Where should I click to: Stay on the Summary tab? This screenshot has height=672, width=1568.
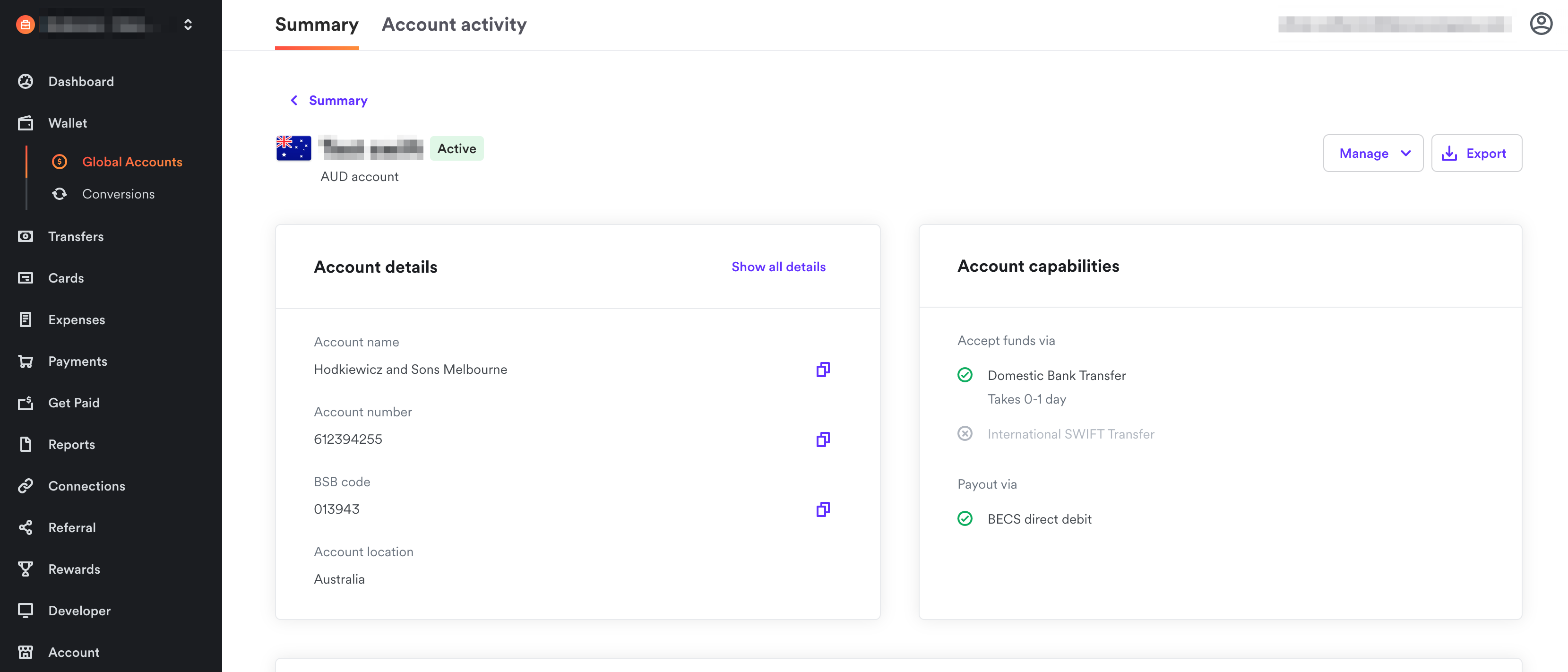[x=317, y=24]
